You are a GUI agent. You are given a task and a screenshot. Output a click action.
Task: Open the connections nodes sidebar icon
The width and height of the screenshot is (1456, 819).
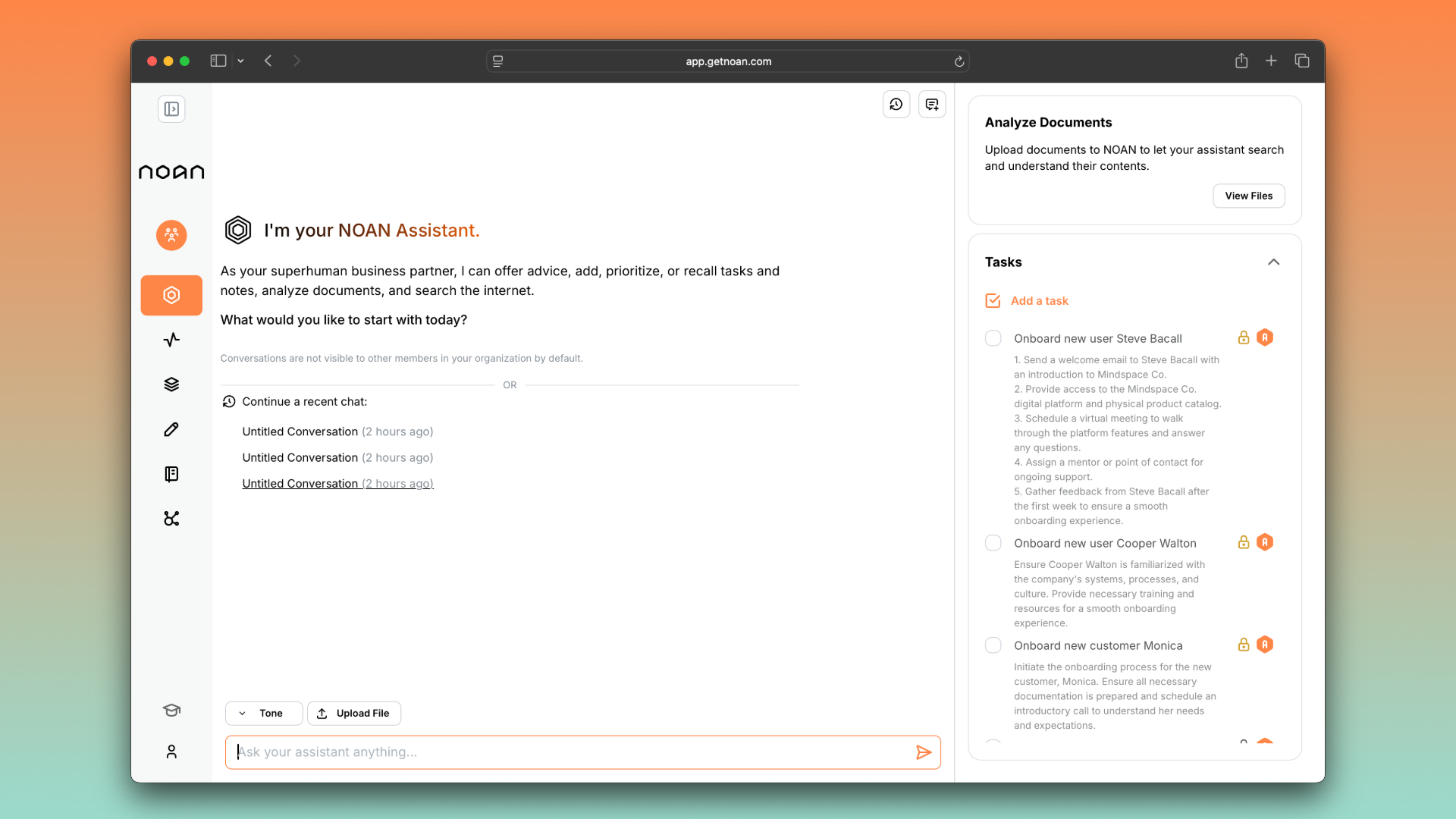[171, 519]
